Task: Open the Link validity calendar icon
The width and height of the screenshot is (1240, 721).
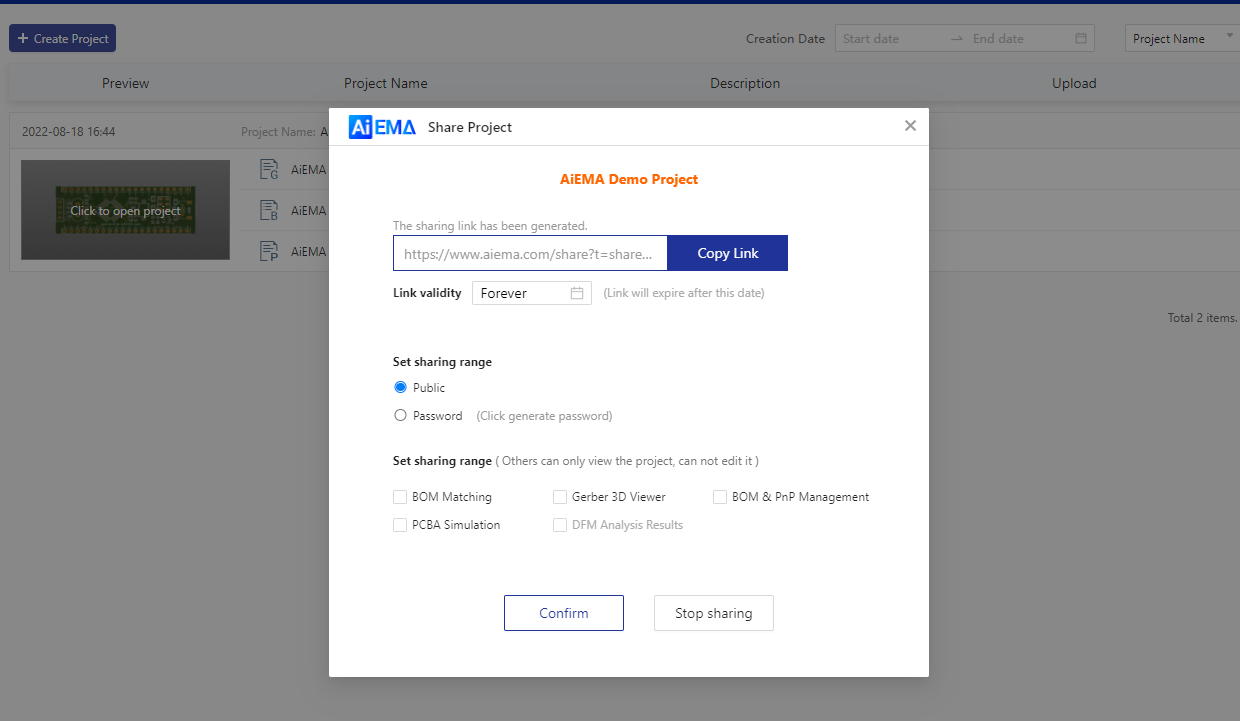Action: (577, 293)
